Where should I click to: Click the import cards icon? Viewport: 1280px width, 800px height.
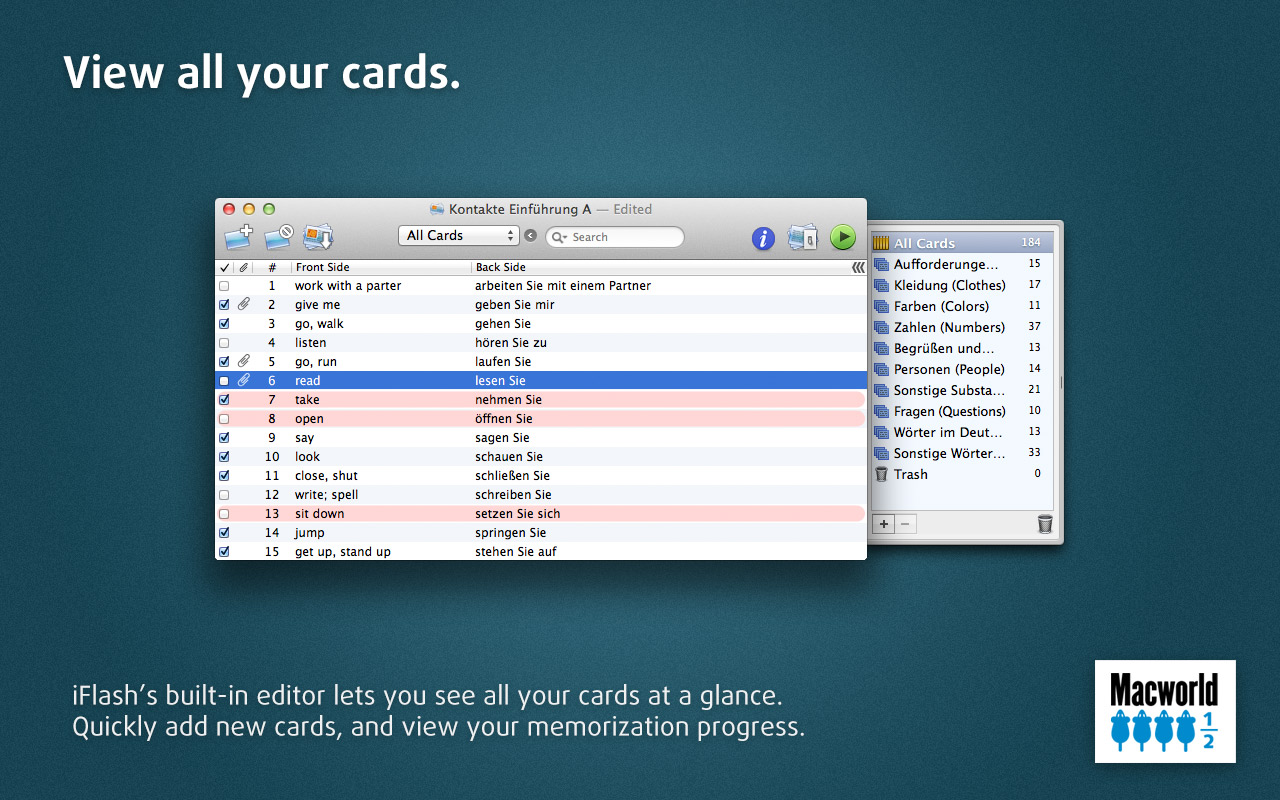[x=318, y=238]
